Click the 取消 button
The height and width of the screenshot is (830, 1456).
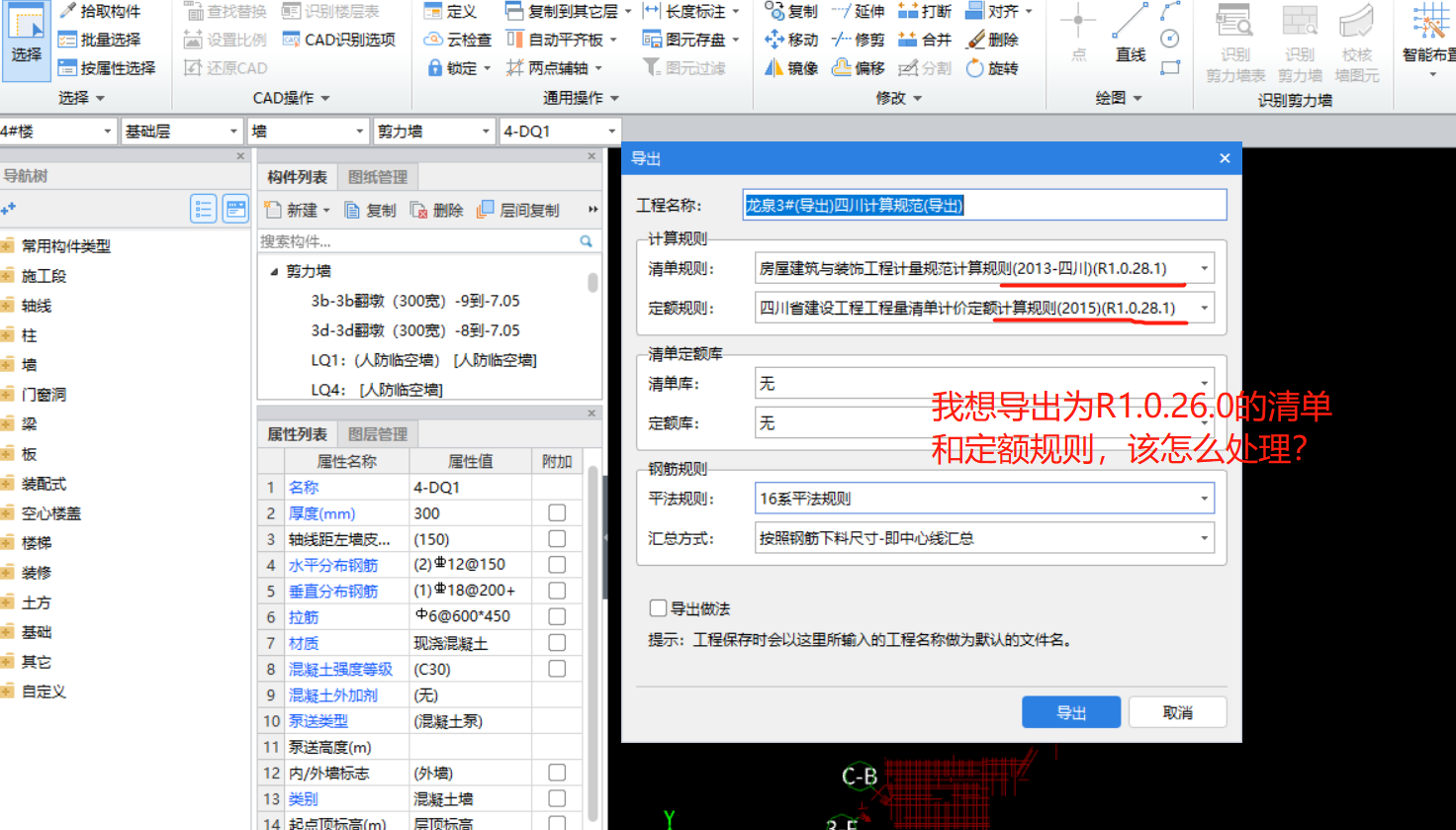point(1178,712)
